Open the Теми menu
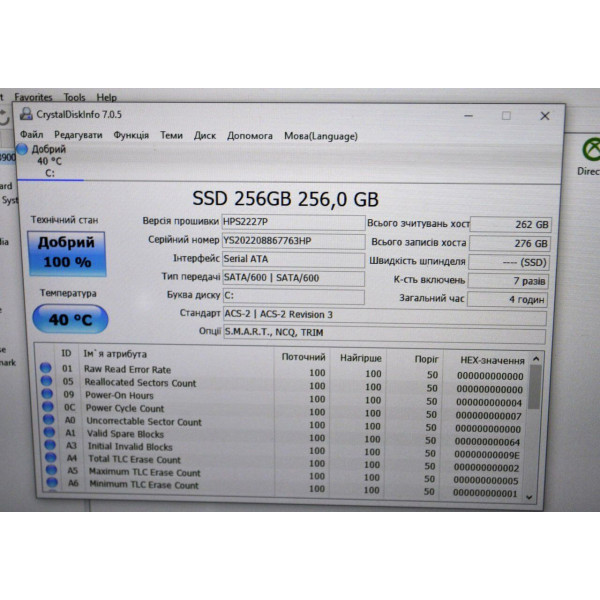 (x=171, y=135)
